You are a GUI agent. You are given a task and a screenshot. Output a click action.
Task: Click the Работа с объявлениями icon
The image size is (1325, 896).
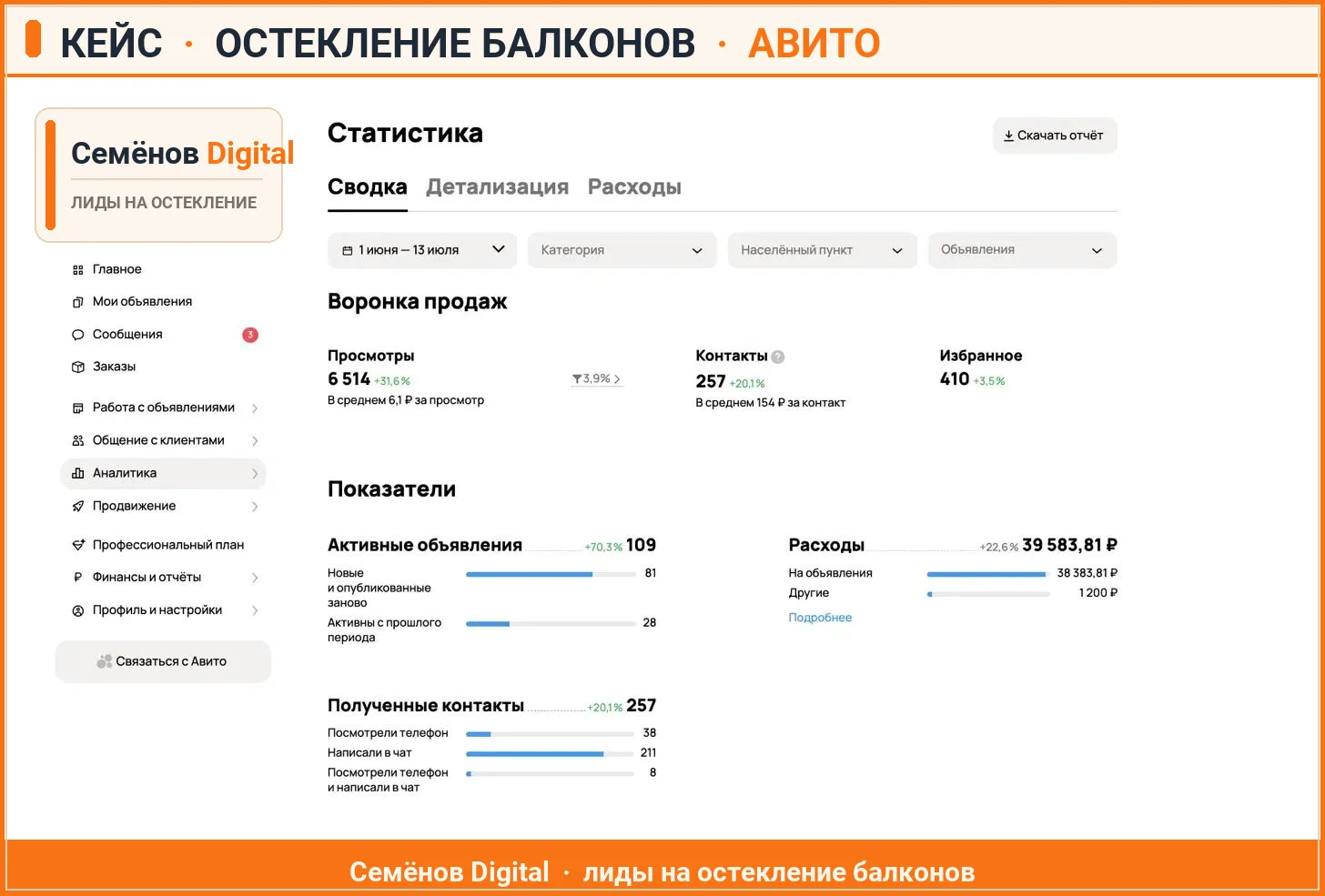pyautogui.click(x=78, y=408)
